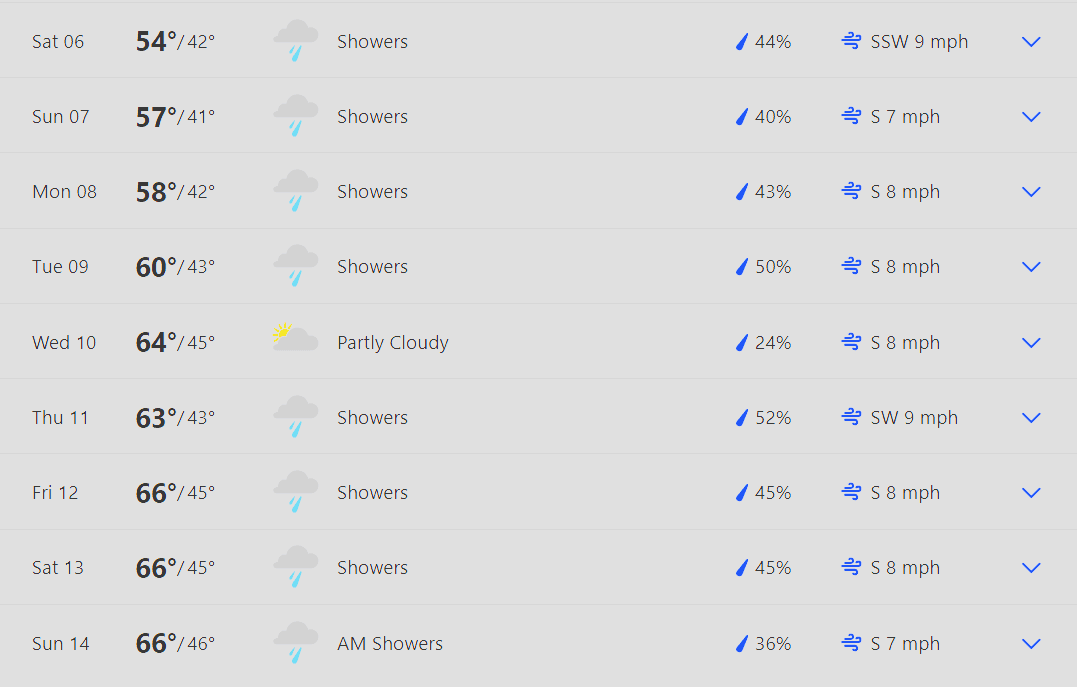Select the Mon 08 date label
This screenshot has height=687, width=1077.
pos(65,192)
